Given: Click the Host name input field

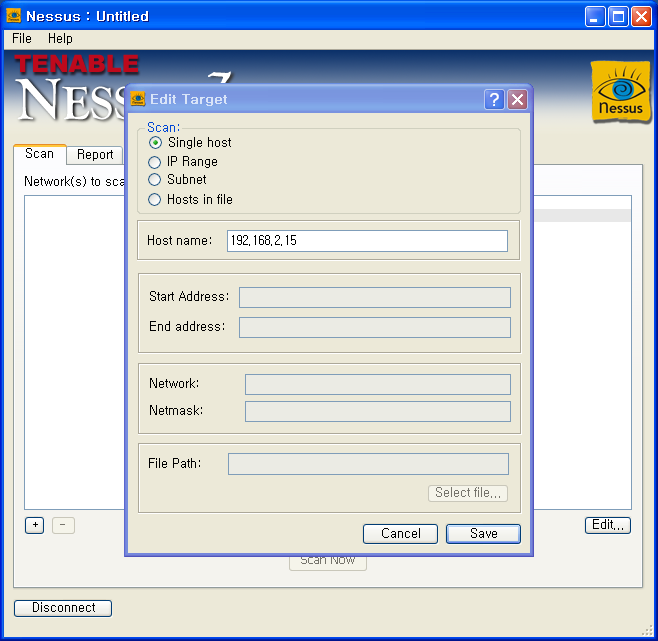Looking at the screenshot, I should (x=367, y=241).
